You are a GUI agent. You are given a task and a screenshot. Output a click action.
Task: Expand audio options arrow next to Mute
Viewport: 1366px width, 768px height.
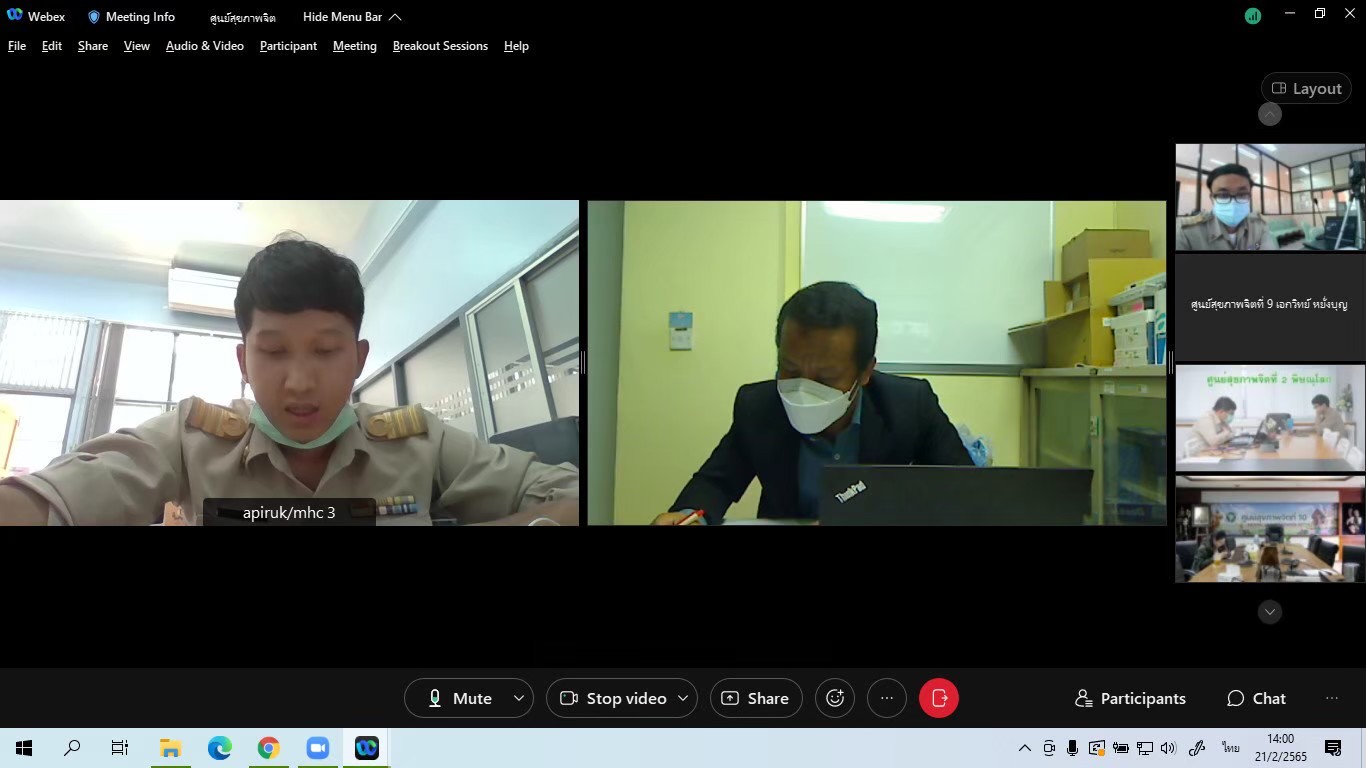coord(518,698)
